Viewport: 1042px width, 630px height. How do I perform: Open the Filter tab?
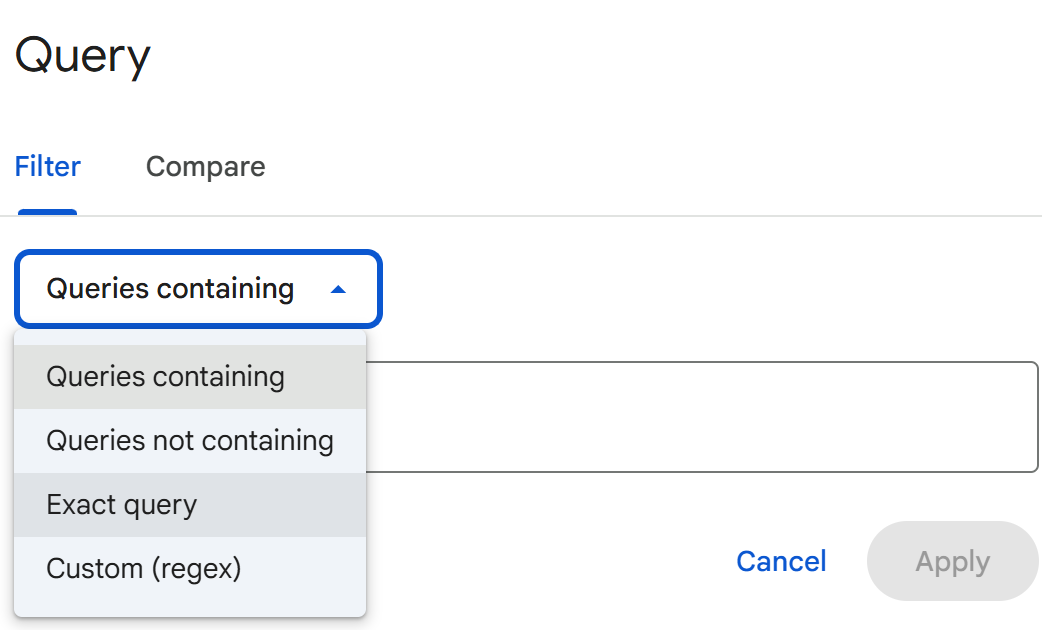pos(47,166)
